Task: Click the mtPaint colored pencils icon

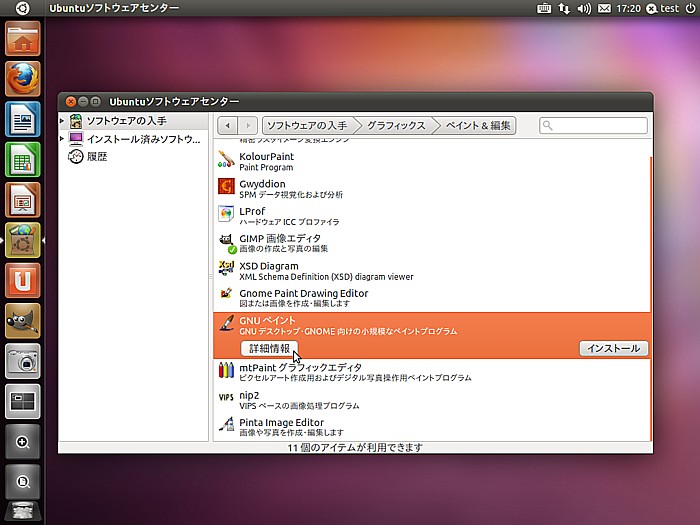Action: [226, 370]
